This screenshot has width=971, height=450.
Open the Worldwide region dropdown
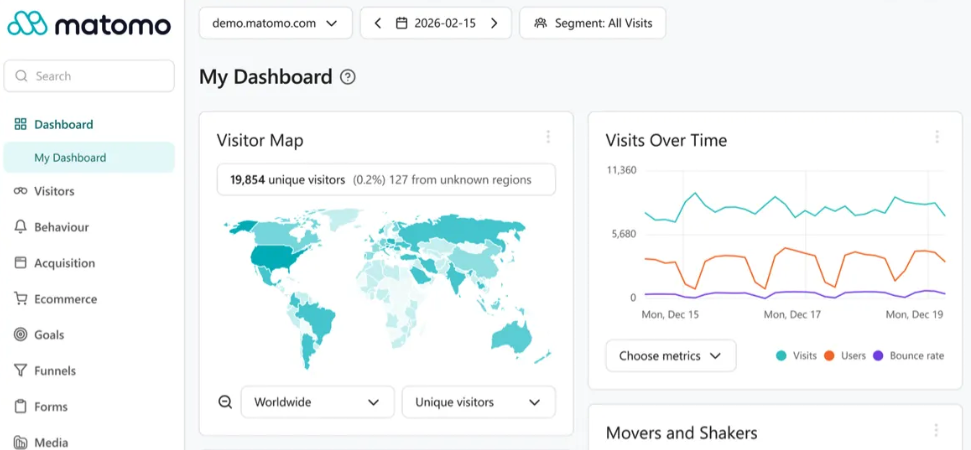(x=317, y=402)
